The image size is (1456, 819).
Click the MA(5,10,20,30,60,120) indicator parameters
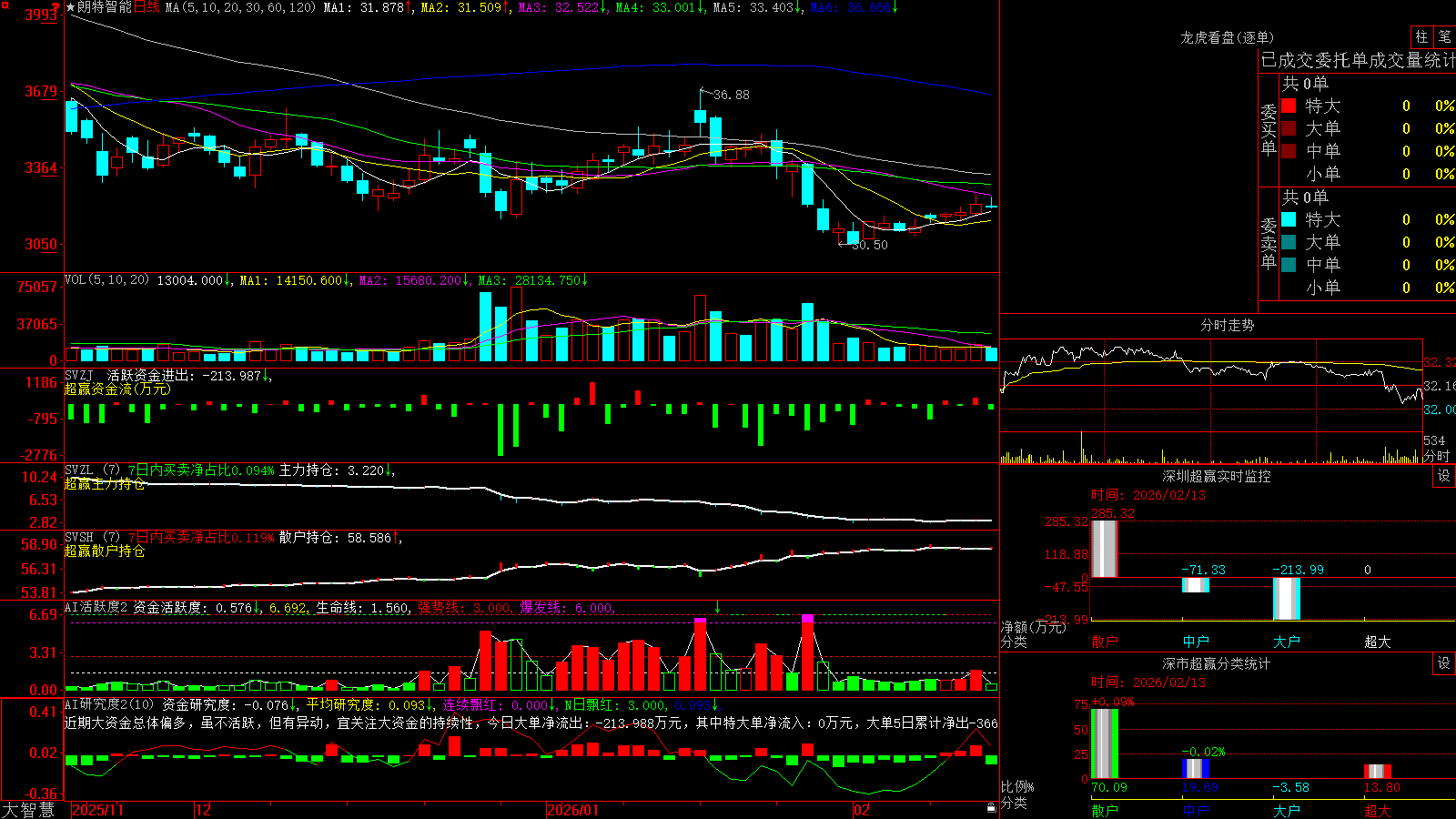[x=240, y=7]
